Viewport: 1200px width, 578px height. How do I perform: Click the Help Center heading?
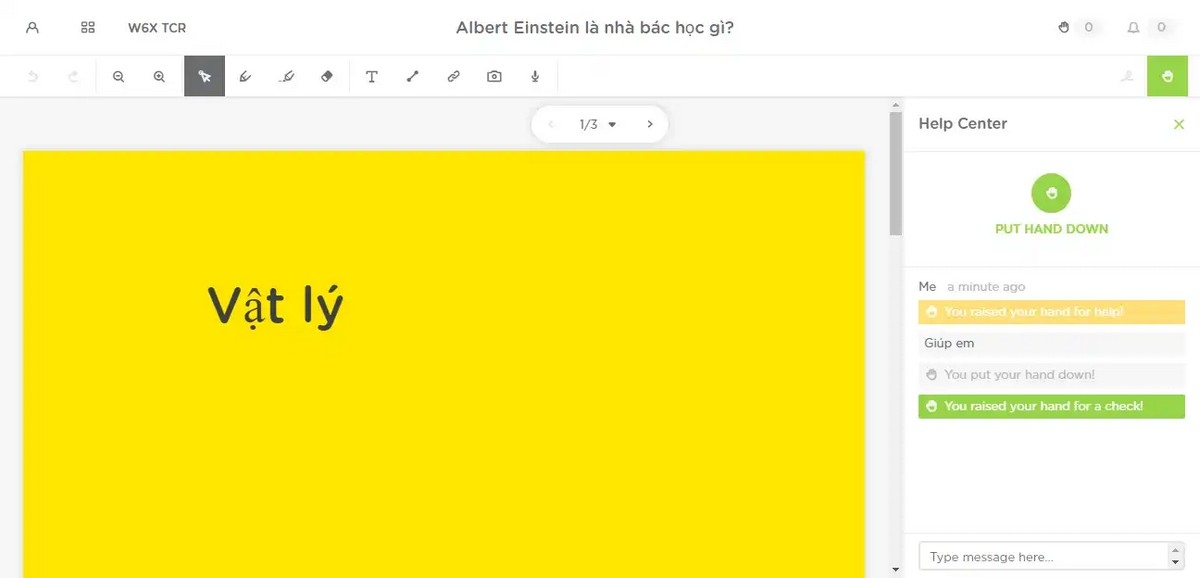click(x=962, y=124)
